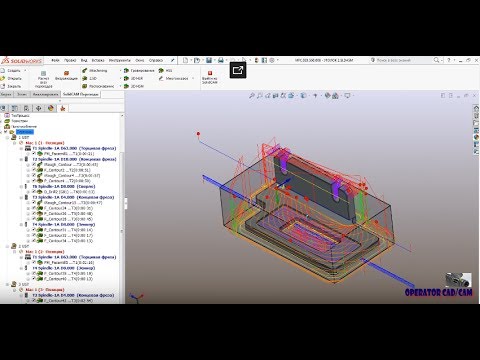Open the HSS operation icon
The image size is (480, 360).
coord(161,71)
